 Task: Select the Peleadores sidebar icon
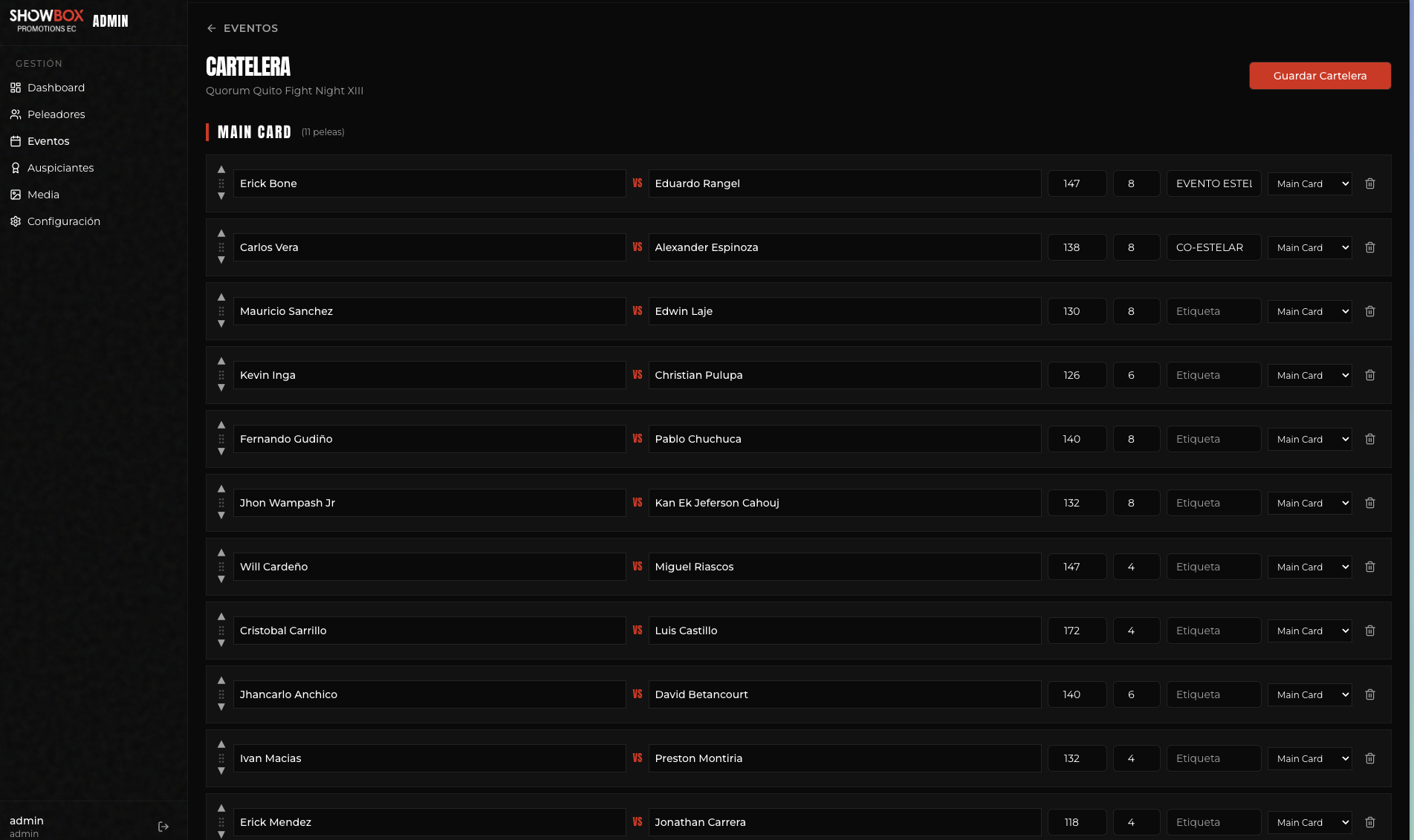(16, 114)
